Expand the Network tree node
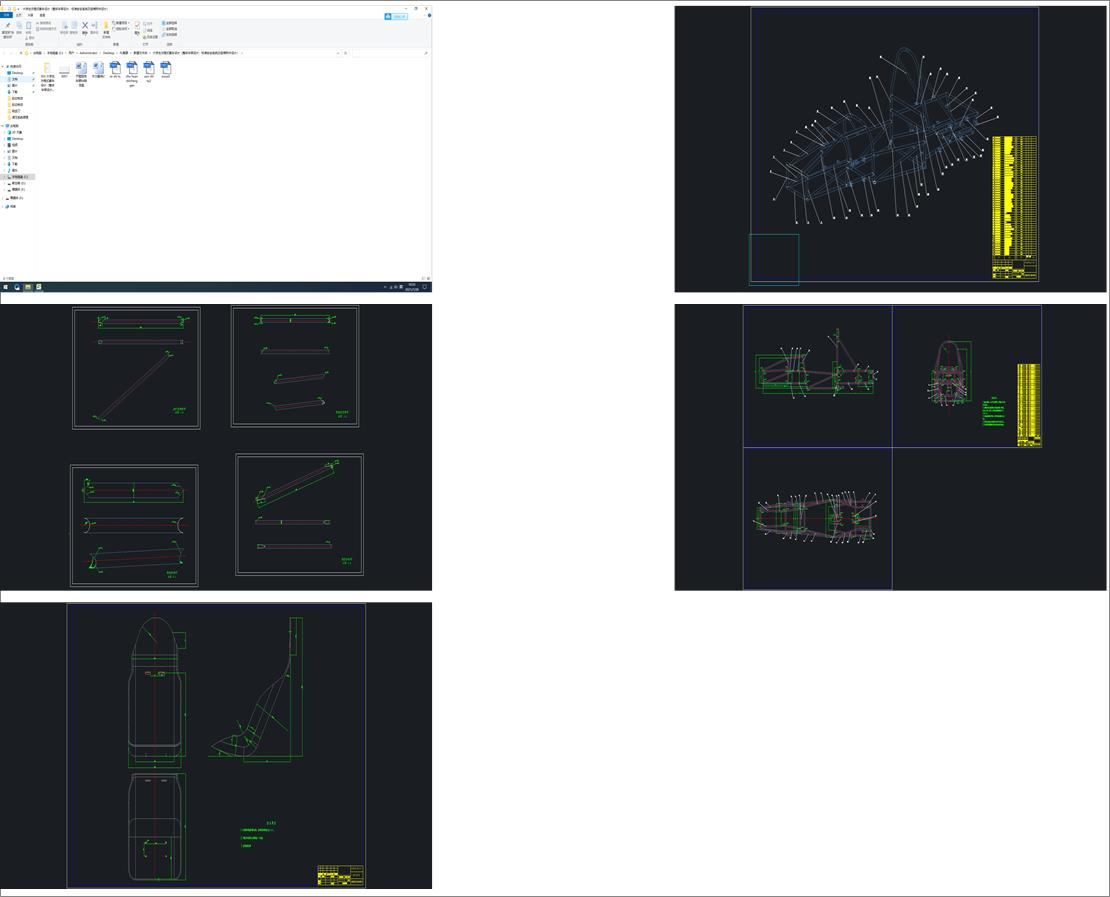This screenshot has width=1110, height=897. pos(3,207)
